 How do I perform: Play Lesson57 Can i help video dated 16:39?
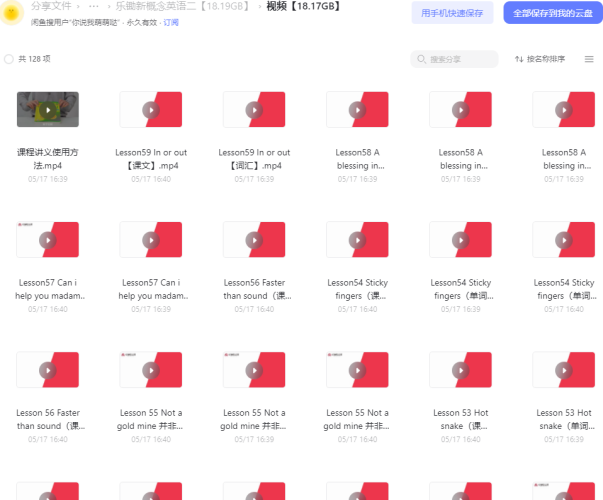(151, 240)
